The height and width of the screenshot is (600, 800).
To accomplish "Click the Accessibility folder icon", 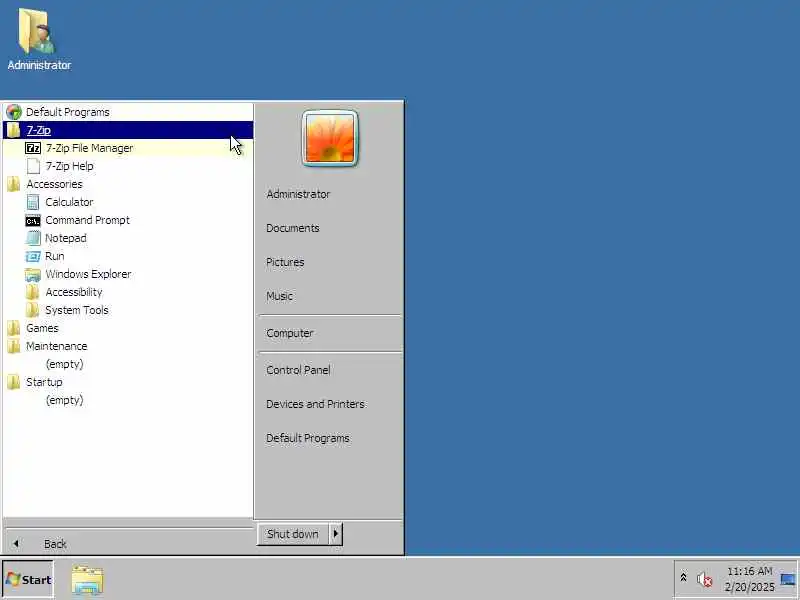I will (33, 292).
